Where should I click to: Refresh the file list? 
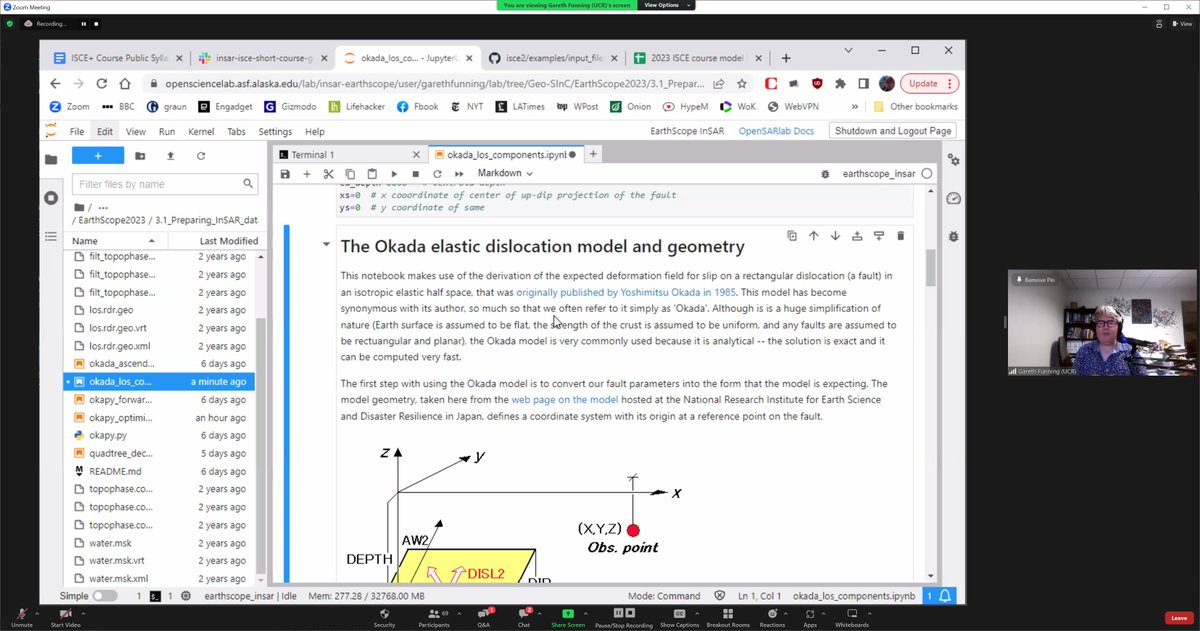point(201,156)
